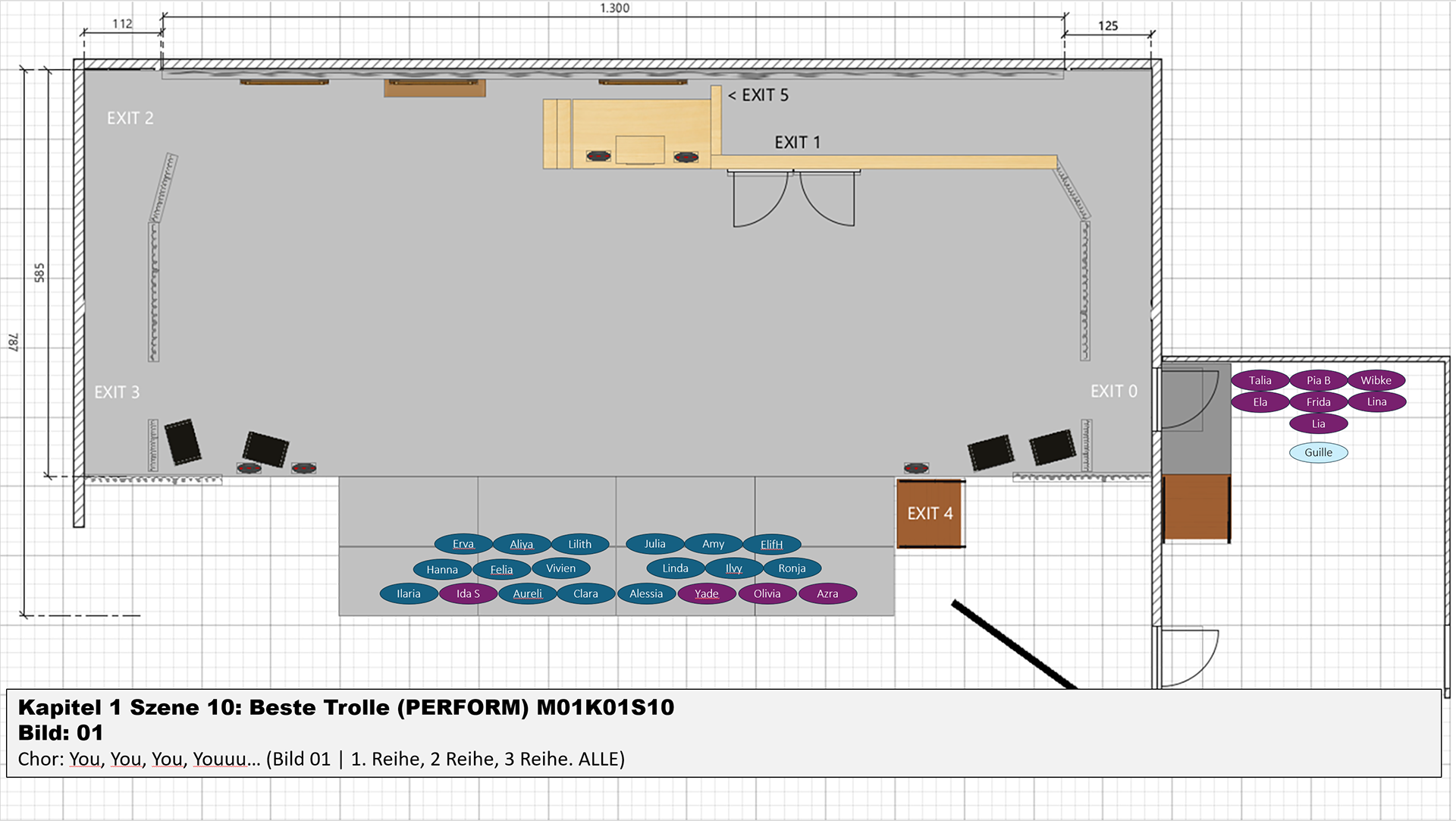The image size is (1456, 821).
Task: Click the scene title text Kapitel 1 Szene 10
Action: [x=346, y=707]
